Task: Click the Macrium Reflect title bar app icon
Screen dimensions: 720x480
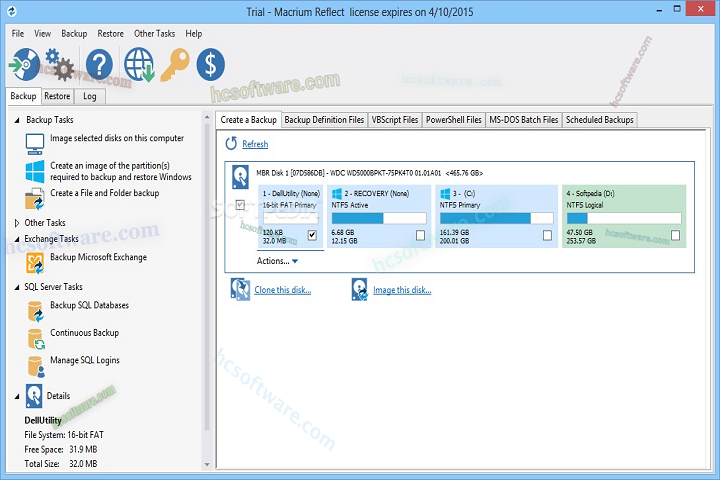Action: click(x=11, y=11)
